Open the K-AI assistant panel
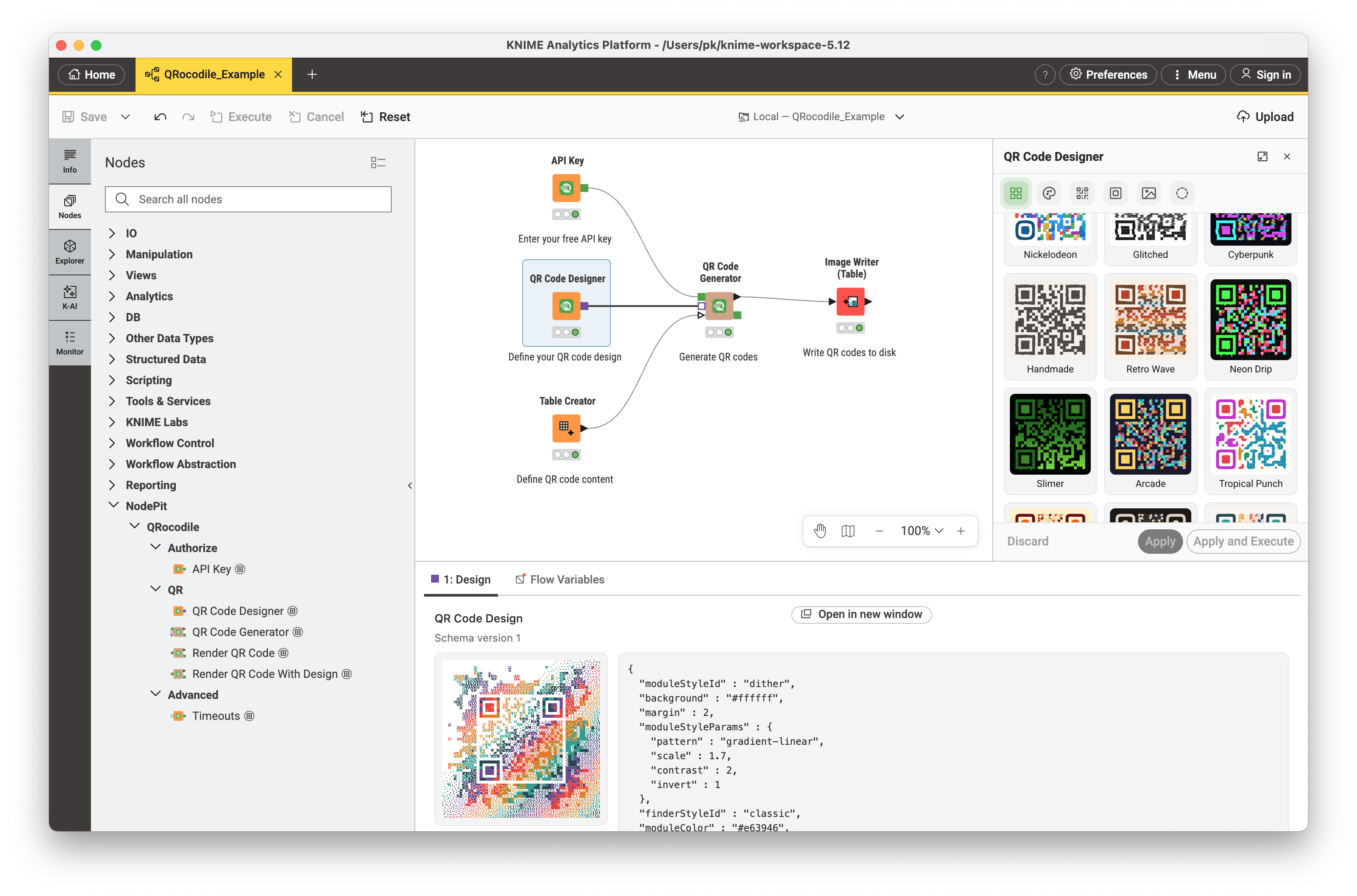The image size is (1357, 896). (x=70, y=298)
